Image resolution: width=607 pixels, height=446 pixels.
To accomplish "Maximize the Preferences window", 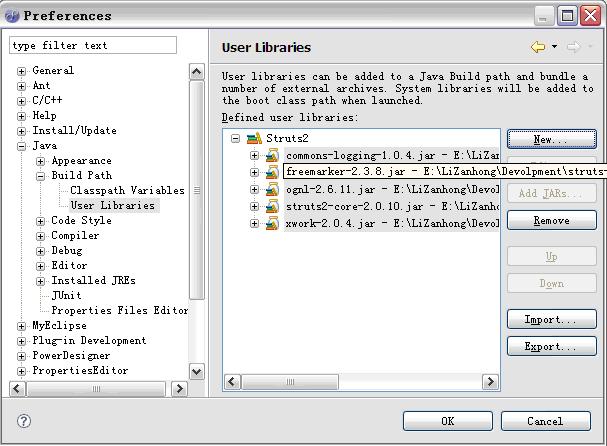I will pyautogui.click(x=568, y=15).
